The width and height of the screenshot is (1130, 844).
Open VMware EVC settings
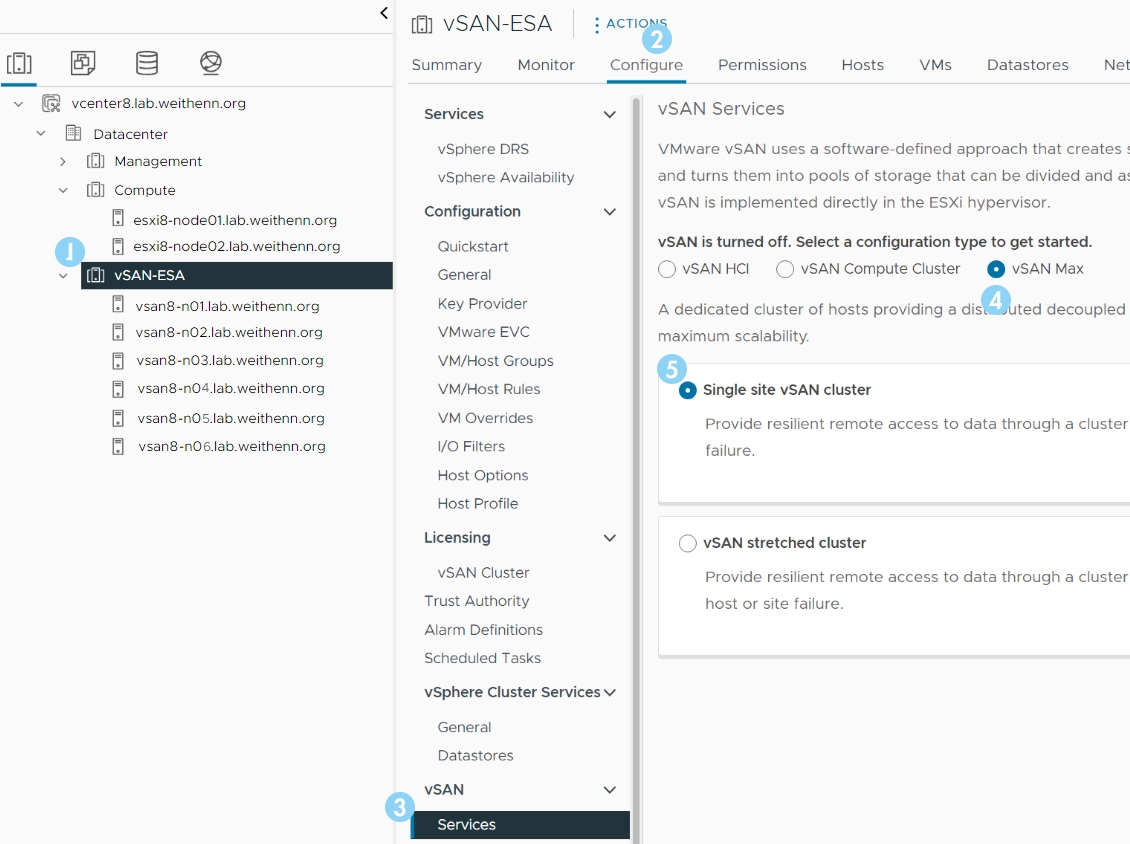[x=484, y=332]
